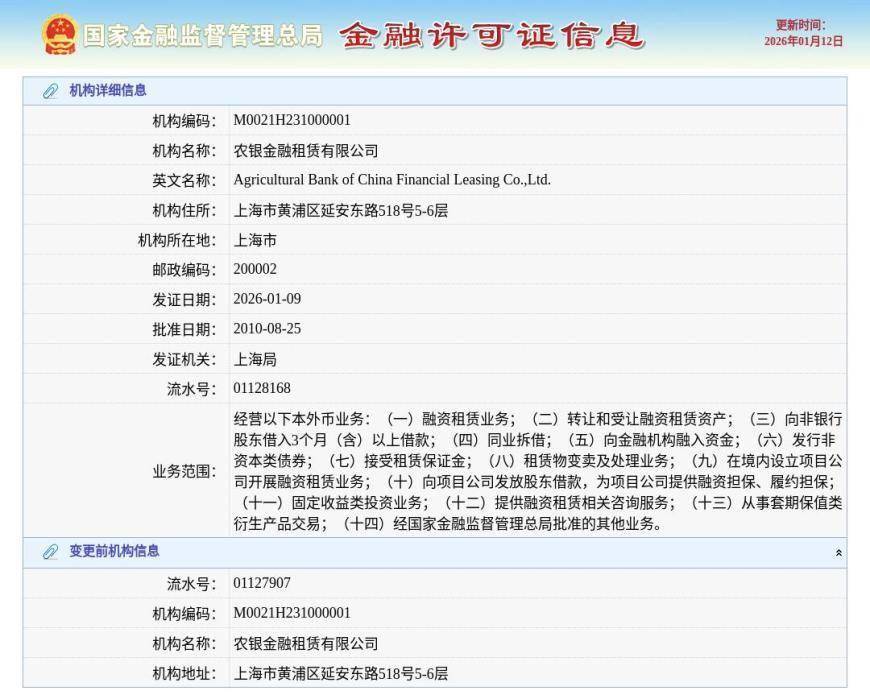Click the paperclip icon beside 机构详细信息
870x699 pixels.
point(50,90)
